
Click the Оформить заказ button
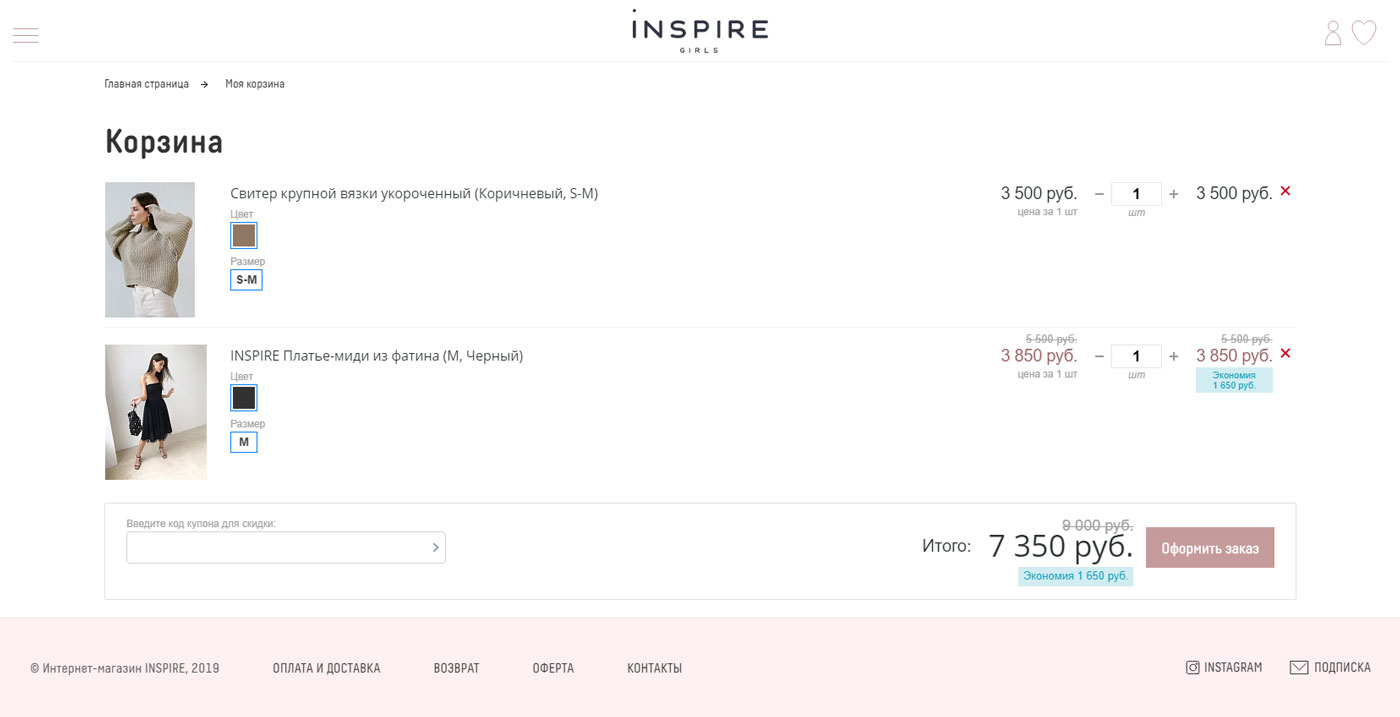click(x=1210, y=548)
